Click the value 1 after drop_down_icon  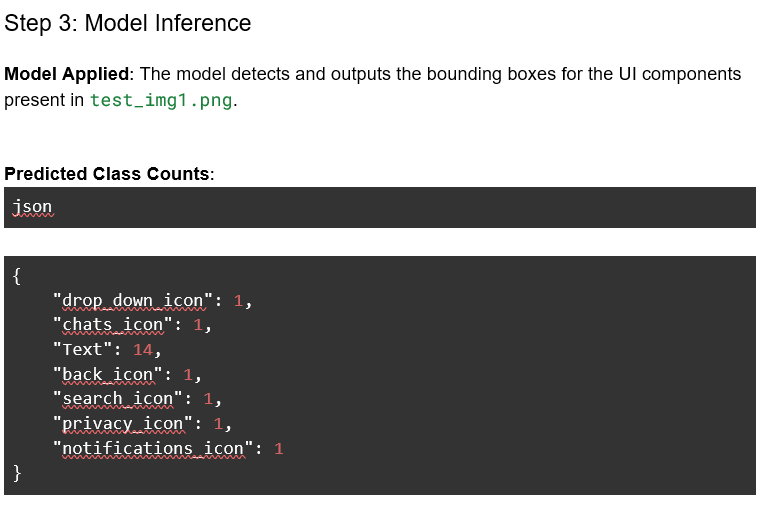238,300
